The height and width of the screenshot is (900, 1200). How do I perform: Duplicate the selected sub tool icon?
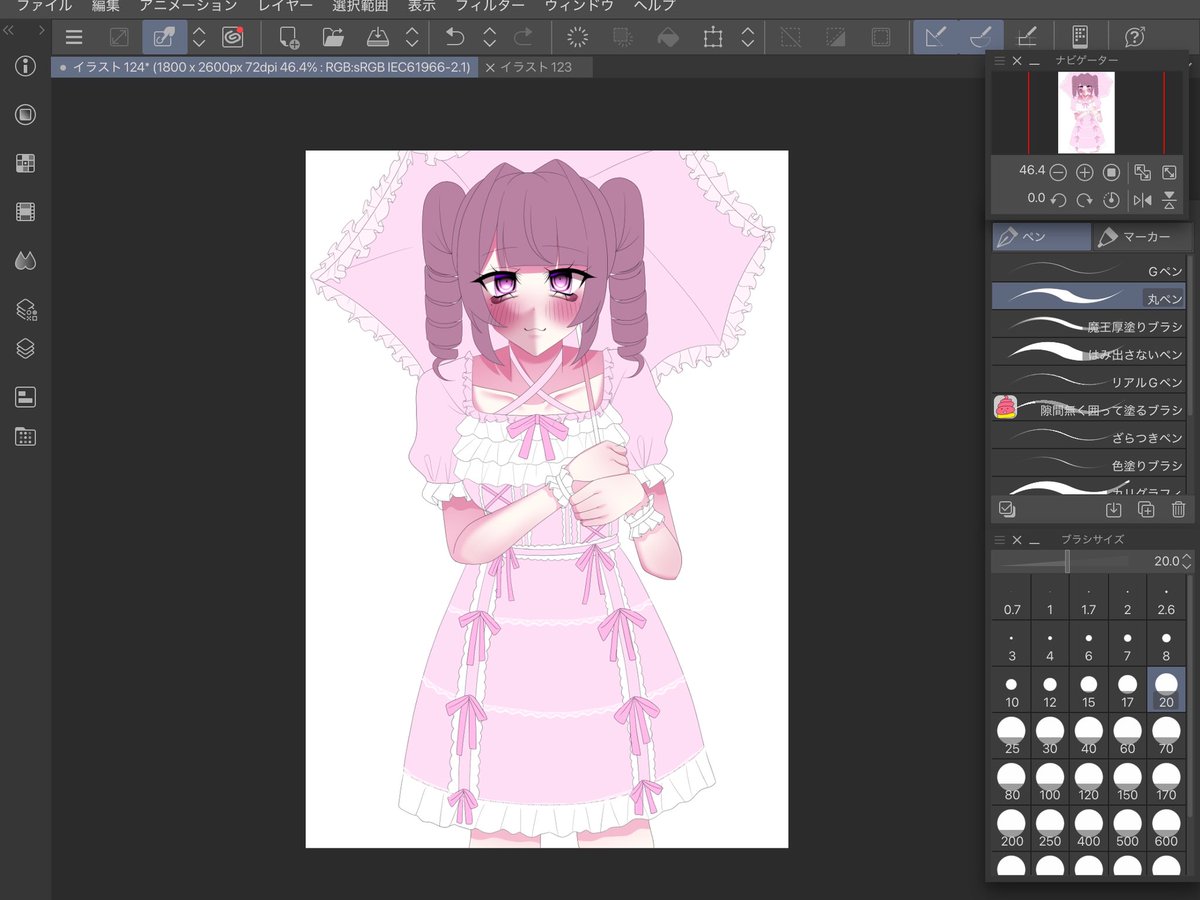(x=1146, y=510)
